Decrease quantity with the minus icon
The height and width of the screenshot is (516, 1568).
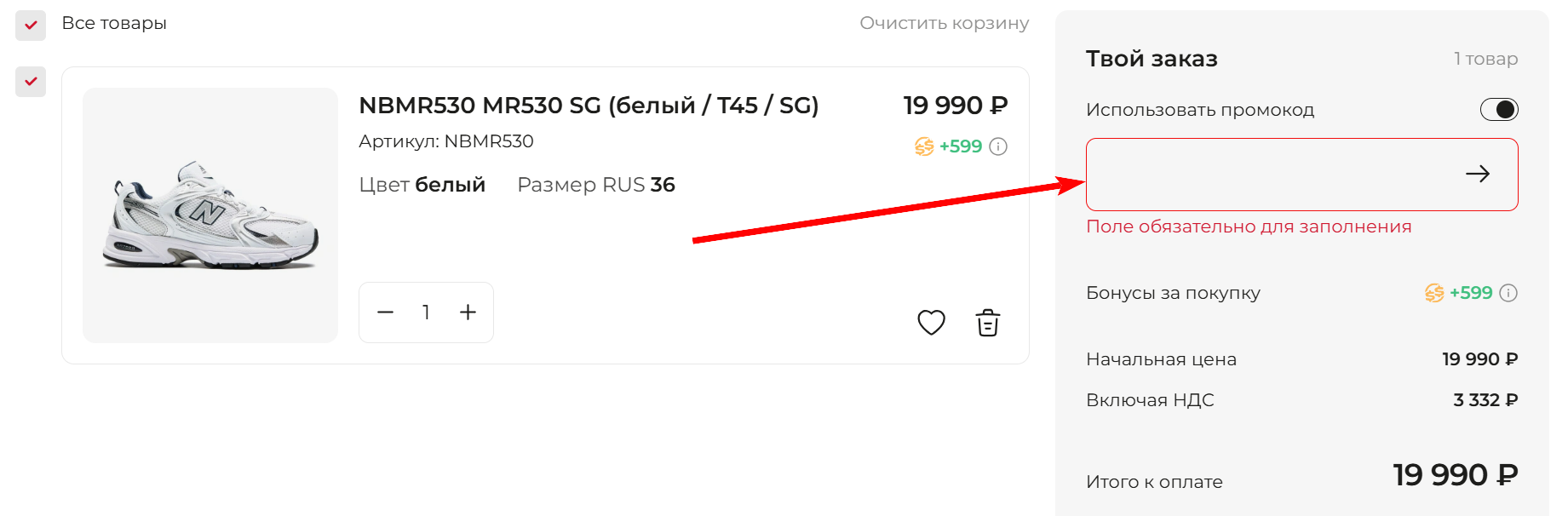click(x=385, y=312)
